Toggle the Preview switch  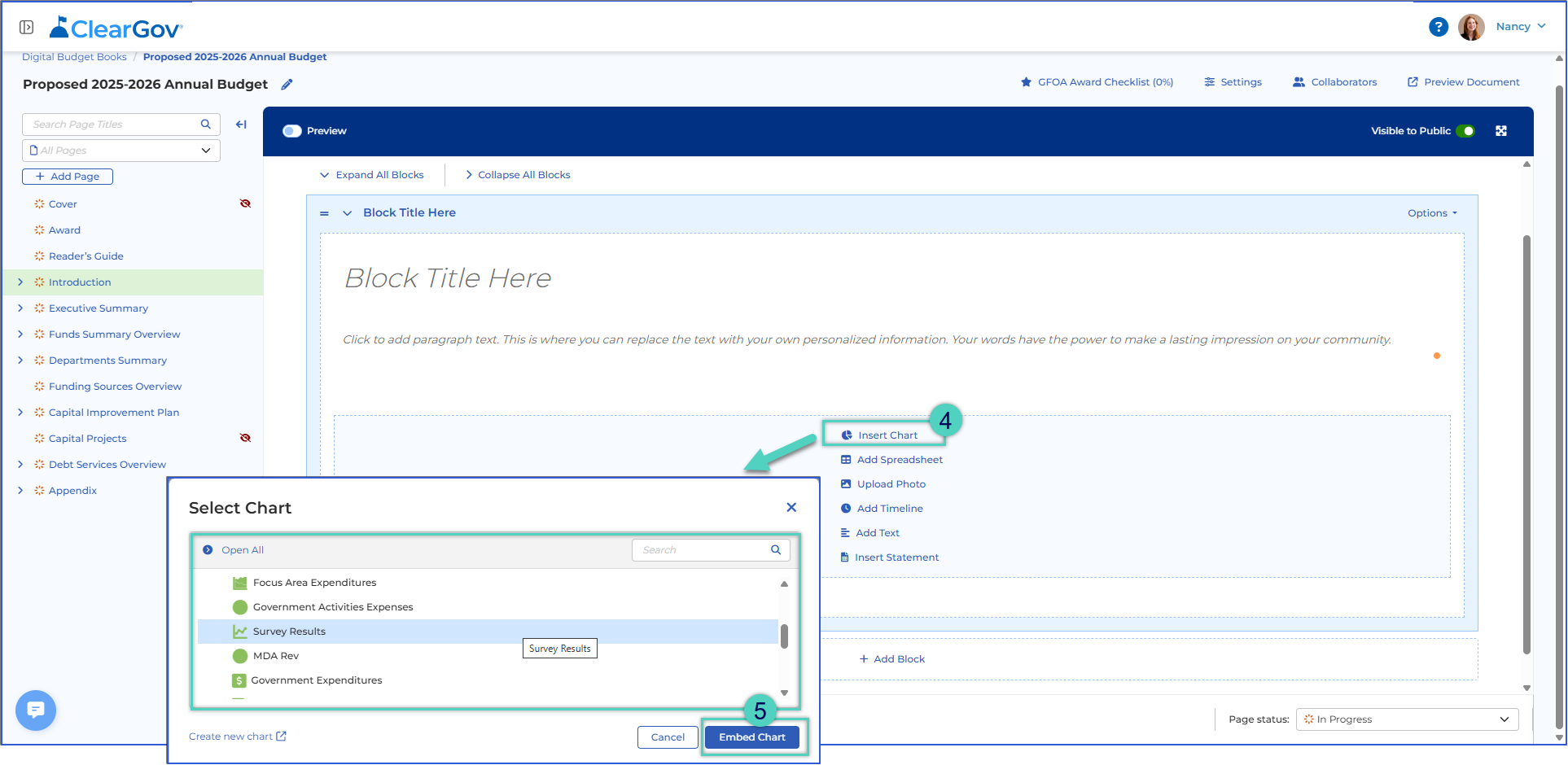coord(291,131)
